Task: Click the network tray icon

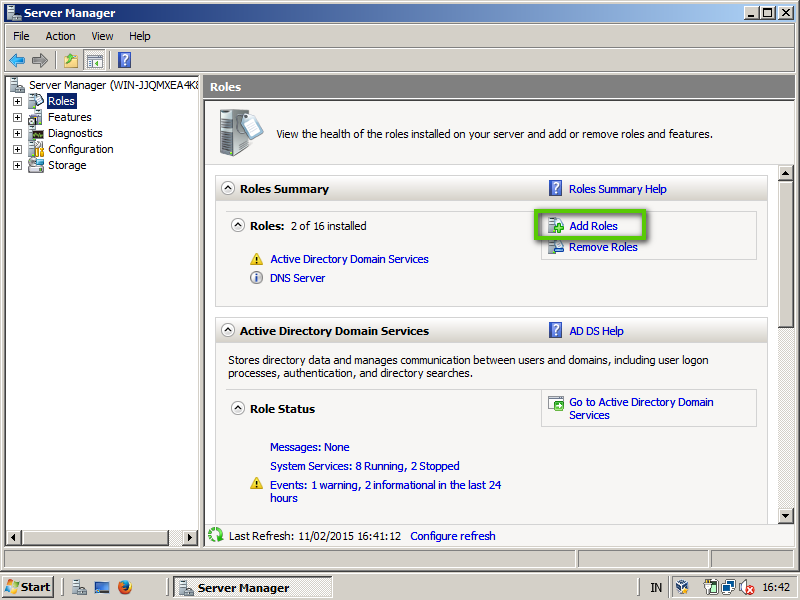Action: (x=729, y=588)
